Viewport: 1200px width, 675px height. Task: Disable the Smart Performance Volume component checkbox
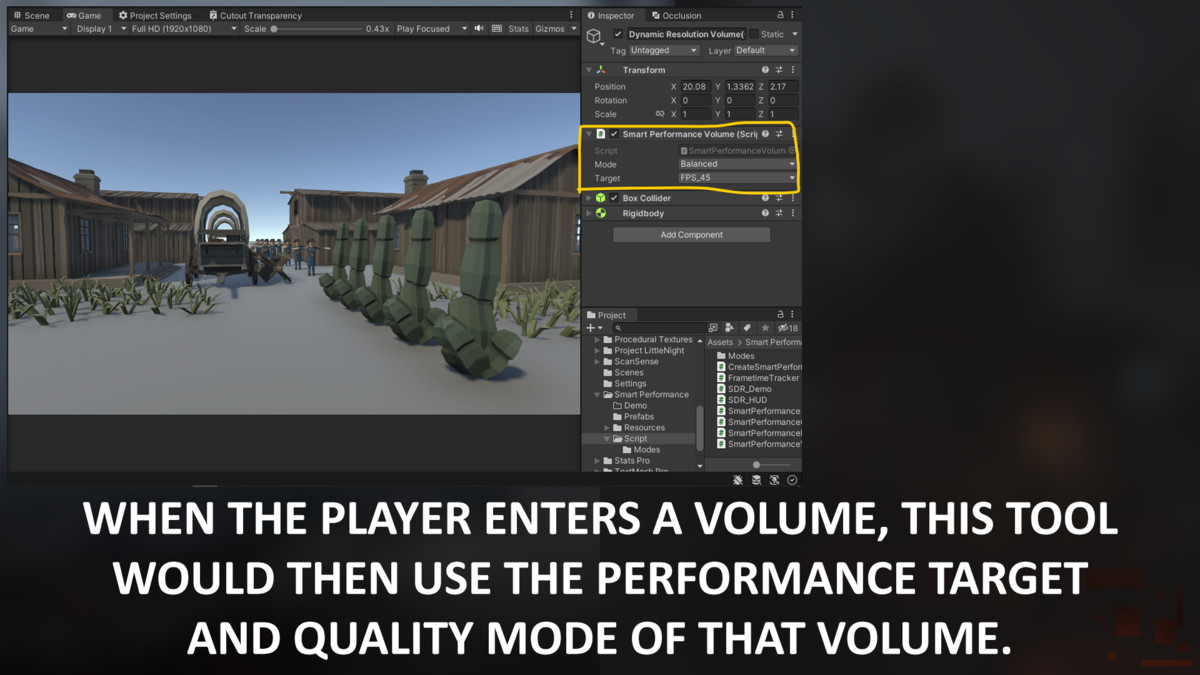click(614, 134)
